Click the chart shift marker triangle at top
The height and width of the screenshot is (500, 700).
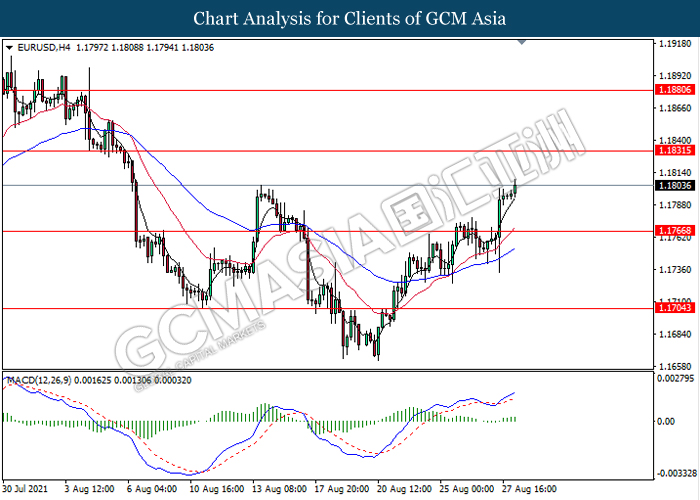point(522,42)
